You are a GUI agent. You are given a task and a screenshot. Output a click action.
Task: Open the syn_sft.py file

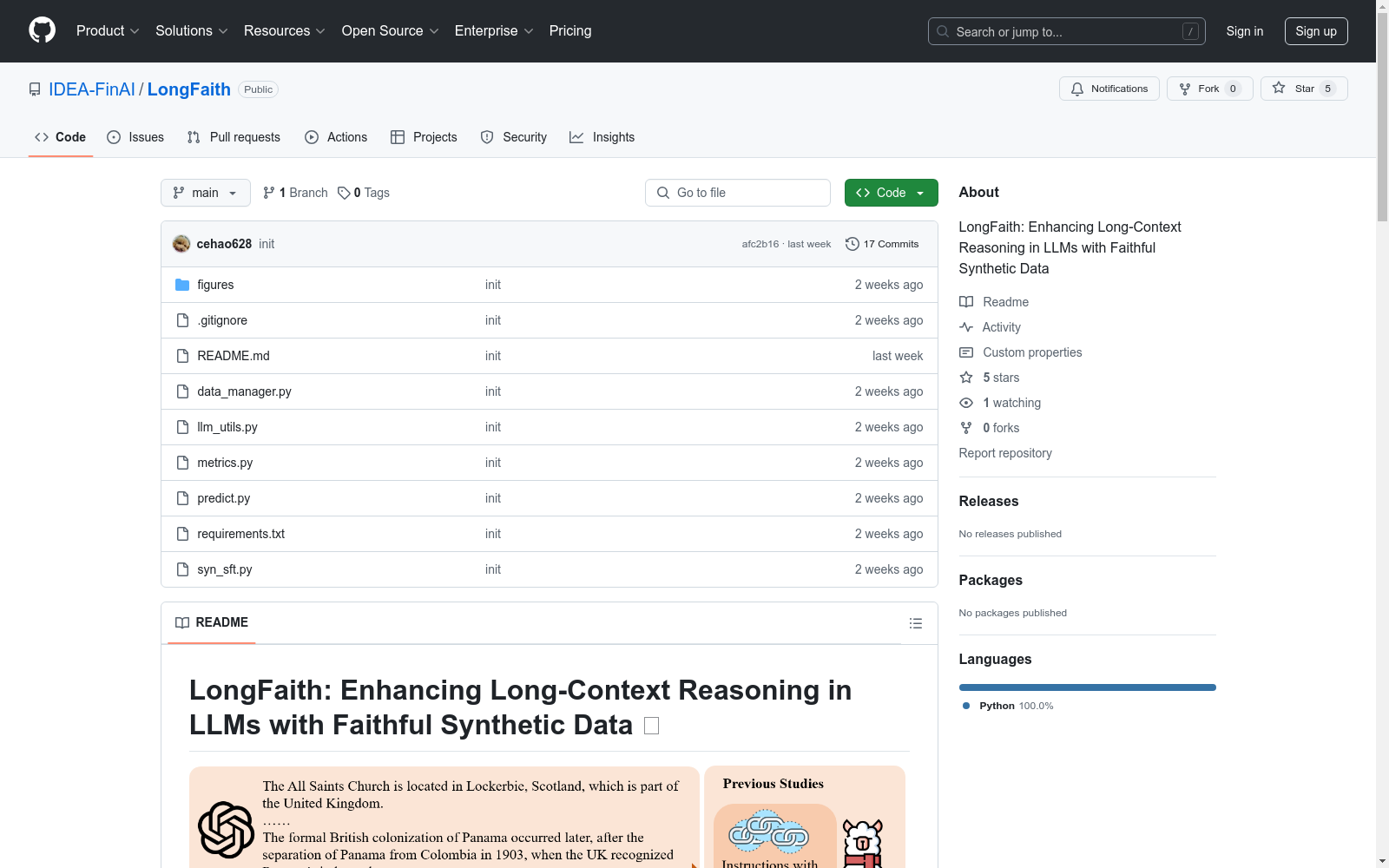[225, 569]
